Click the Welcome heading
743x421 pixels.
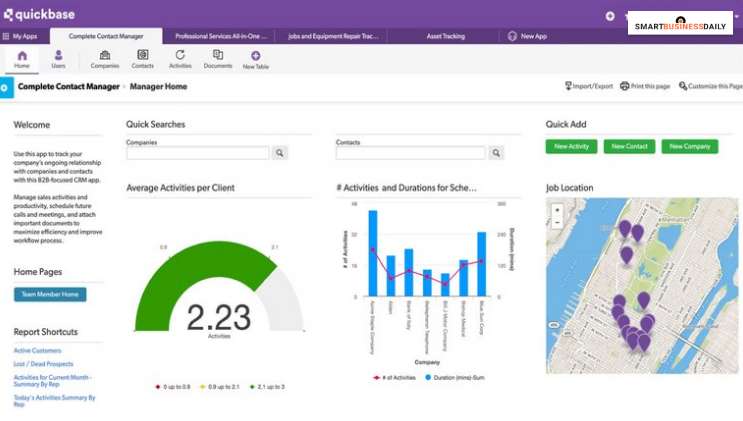pos(32,125)
